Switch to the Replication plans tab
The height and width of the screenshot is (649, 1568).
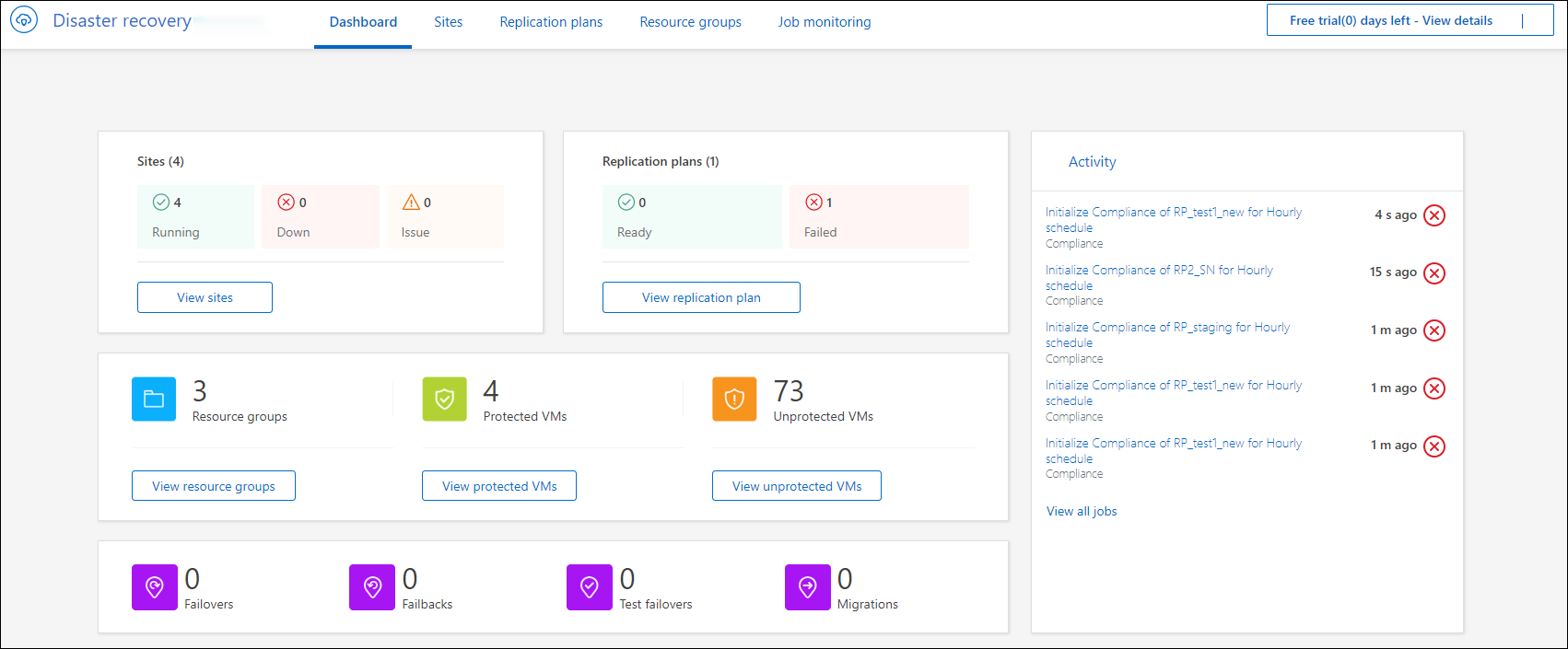(551, 22)
